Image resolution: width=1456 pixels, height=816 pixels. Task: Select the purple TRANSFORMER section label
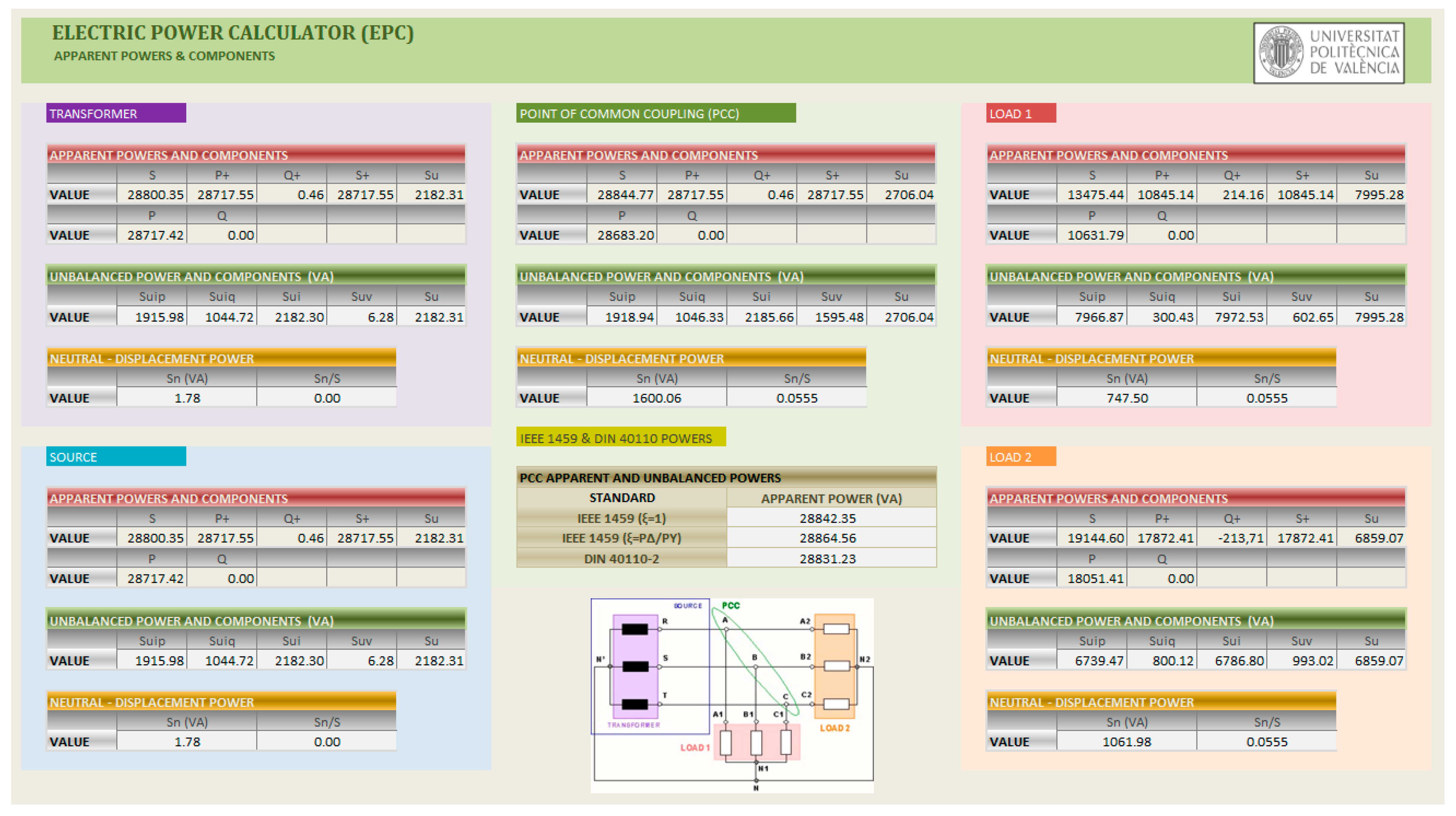pos(116,113)
